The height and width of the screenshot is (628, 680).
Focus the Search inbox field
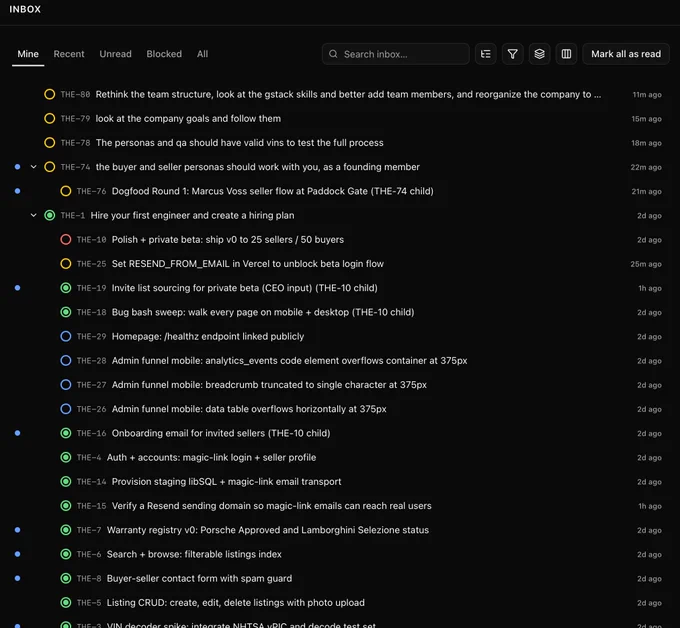[x=396, y=54]
